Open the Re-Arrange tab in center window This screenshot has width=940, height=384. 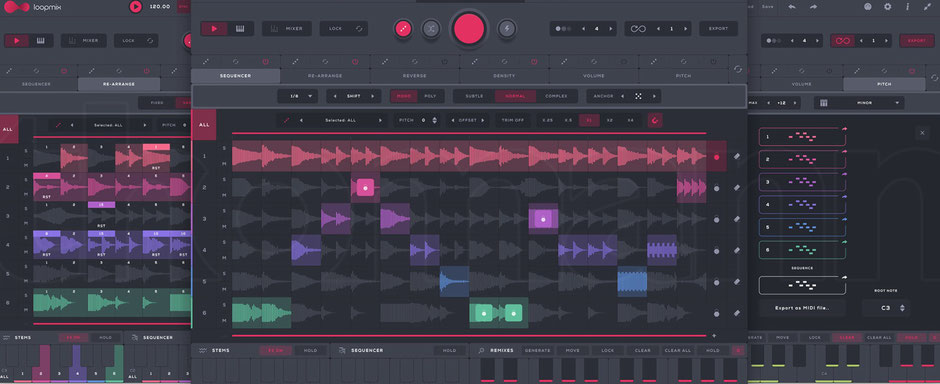point(325,76)
